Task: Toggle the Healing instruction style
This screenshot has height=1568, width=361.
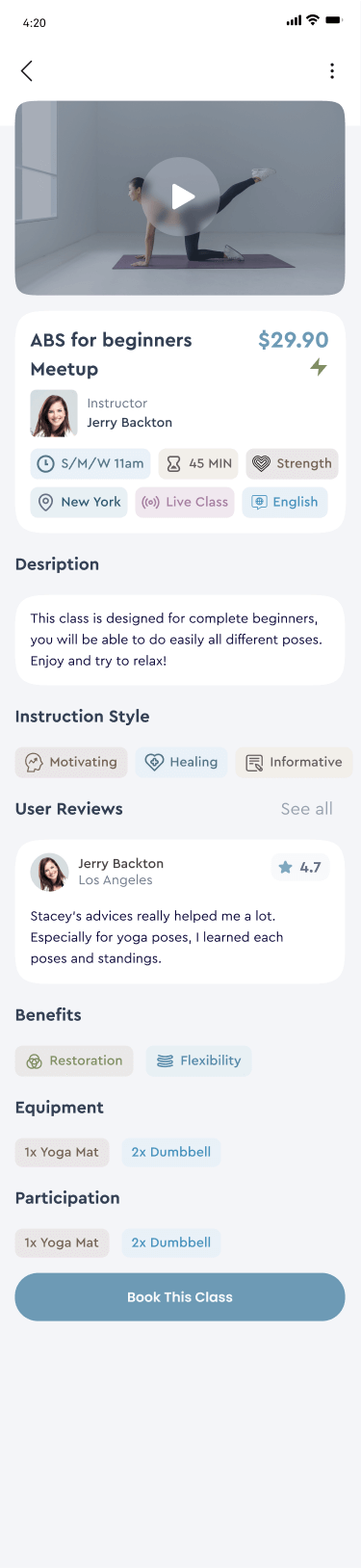Action: [182, 762]
